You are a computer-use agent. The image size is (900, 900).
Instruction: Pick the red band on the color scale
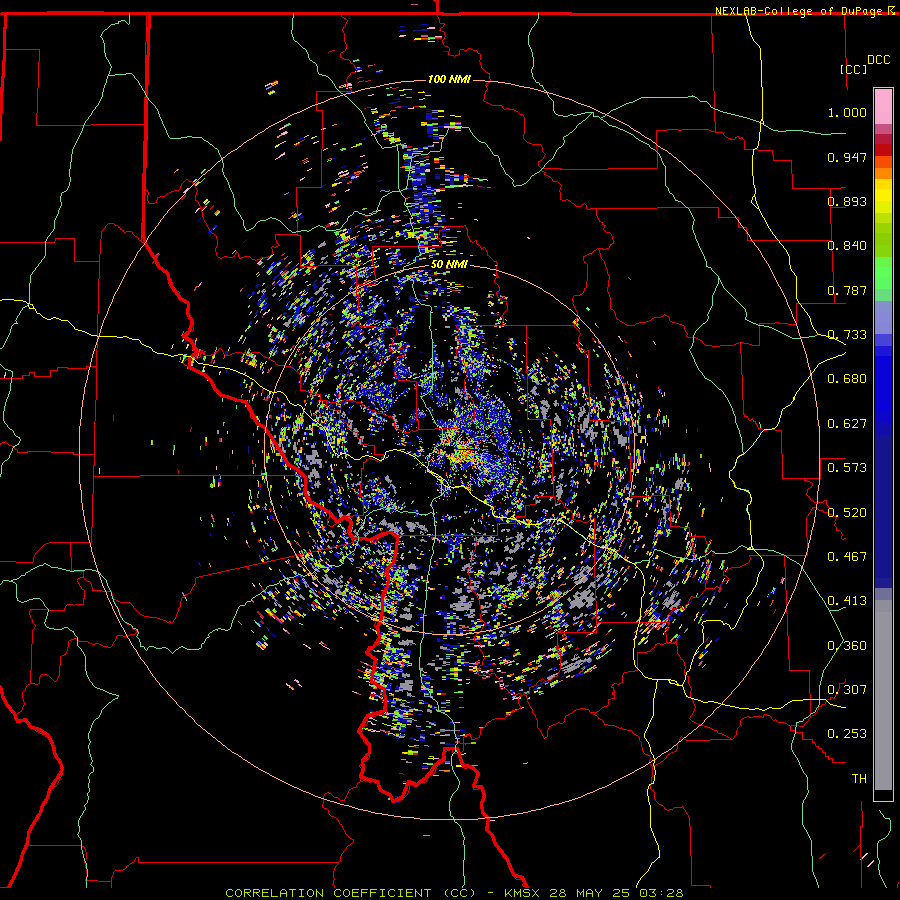click(x=883, y=150)
